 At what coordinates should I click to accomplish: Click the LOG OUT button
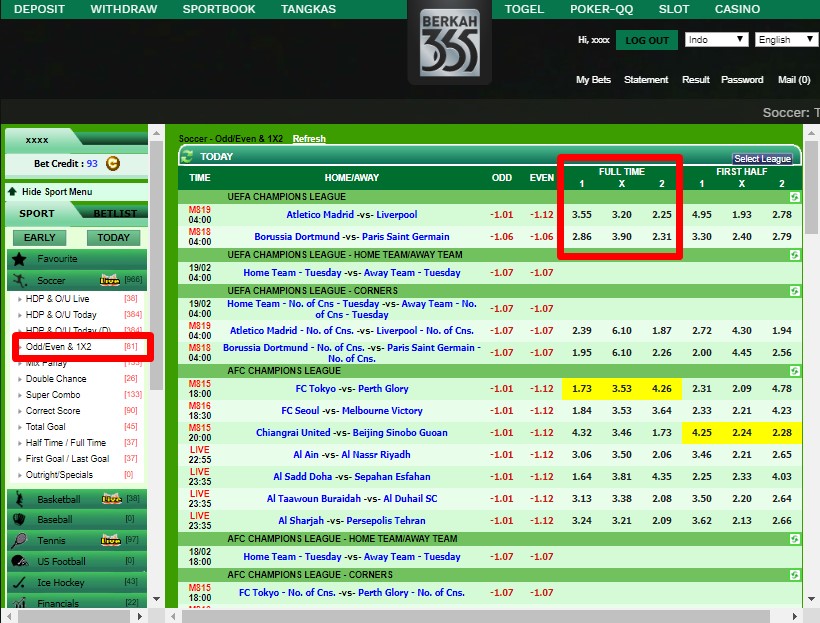pos(645,40)
